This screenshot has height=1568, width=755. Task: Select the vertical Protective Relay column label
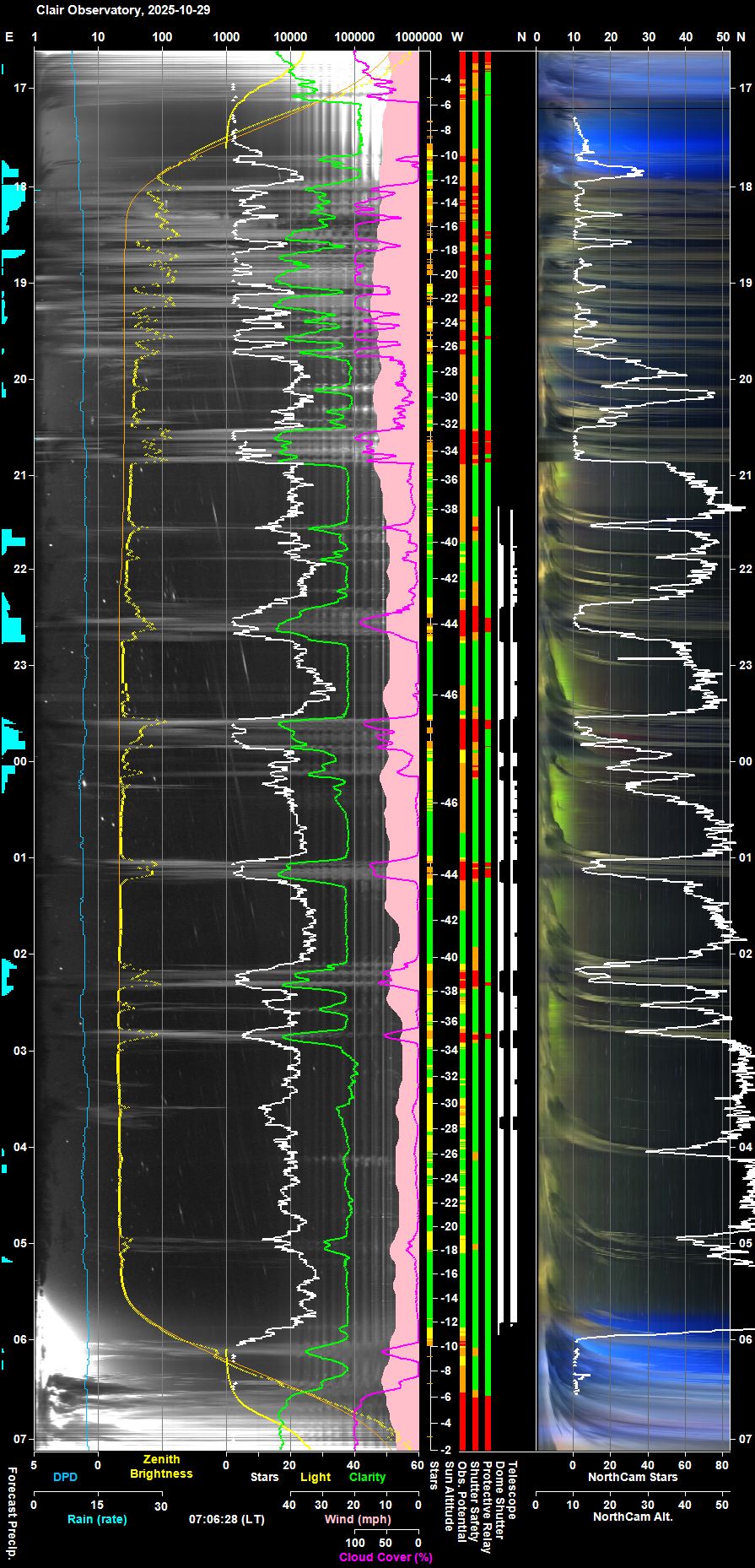[x=487, y=1506]
